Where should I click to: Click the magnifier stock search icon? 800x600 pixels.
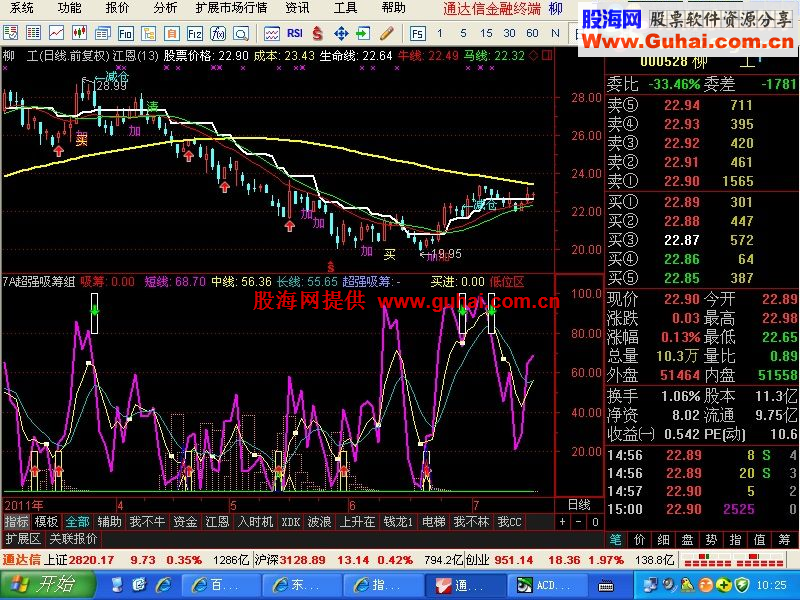pos(241,33)
